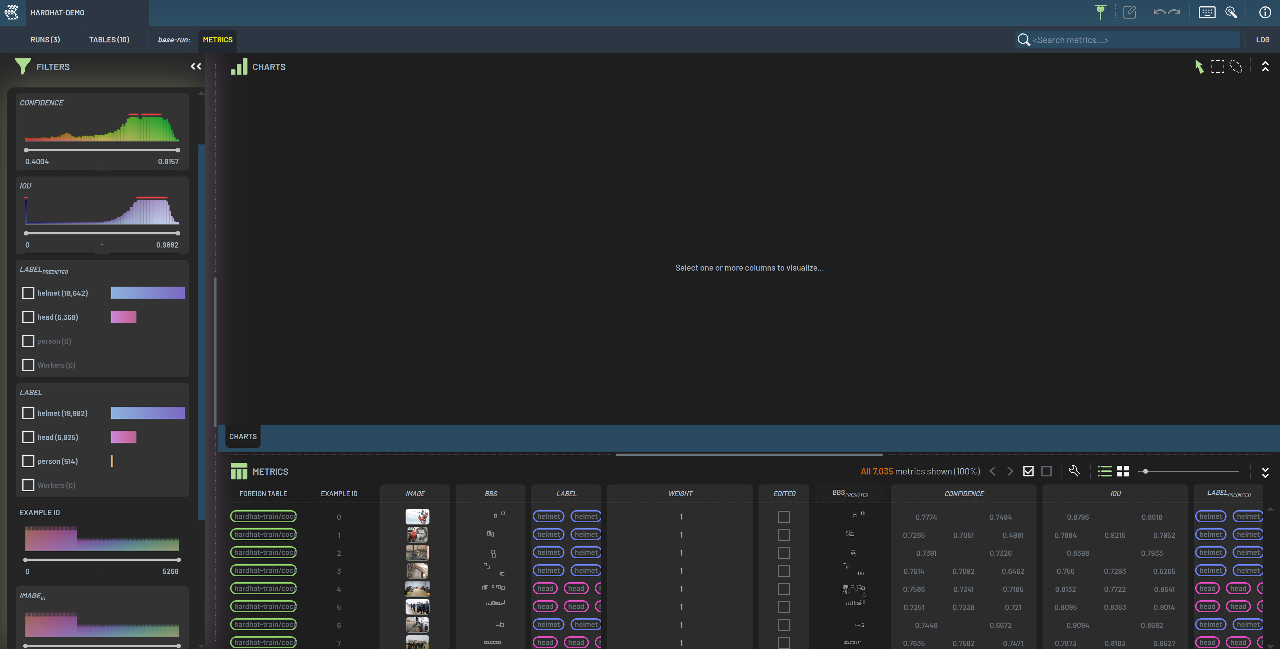This screenshot has height=649, width=1280.
Task: Click the undo arrow icon
Action: (x=1160, y=12)
